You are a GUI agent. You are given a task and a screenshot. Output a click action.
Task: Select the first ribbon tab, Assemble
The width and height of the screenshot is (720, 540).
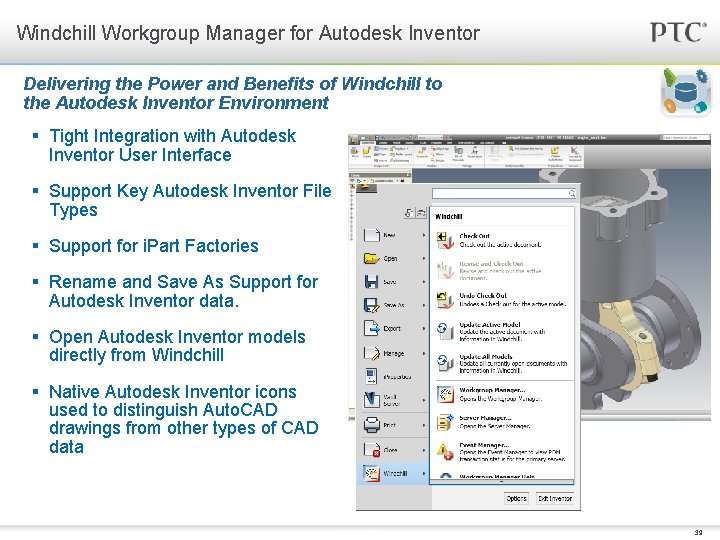(368, 143)
